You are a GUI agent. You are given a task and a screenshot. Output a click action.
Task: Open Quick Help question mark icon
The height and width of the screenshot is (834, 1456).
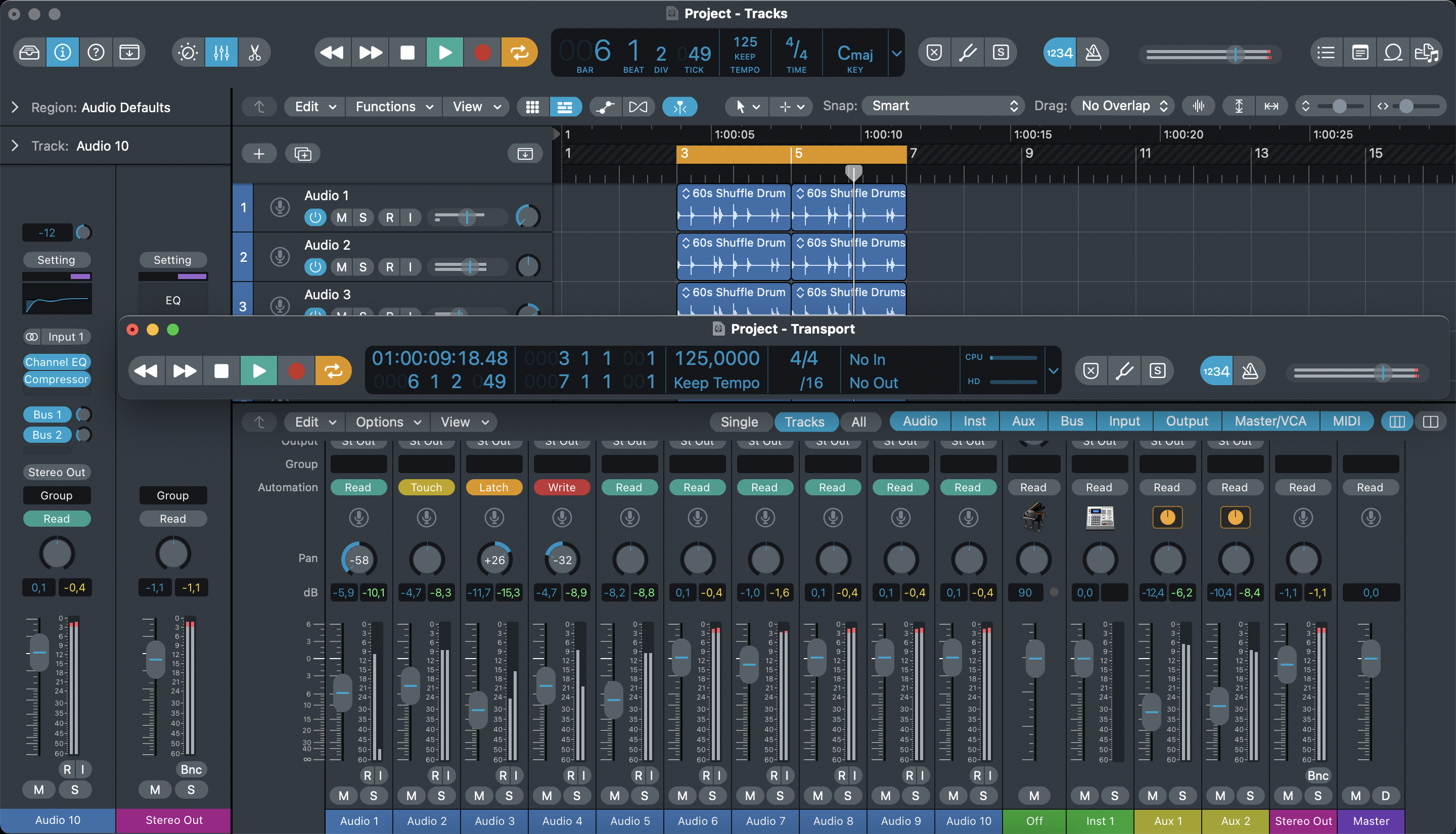click(96, 53)
